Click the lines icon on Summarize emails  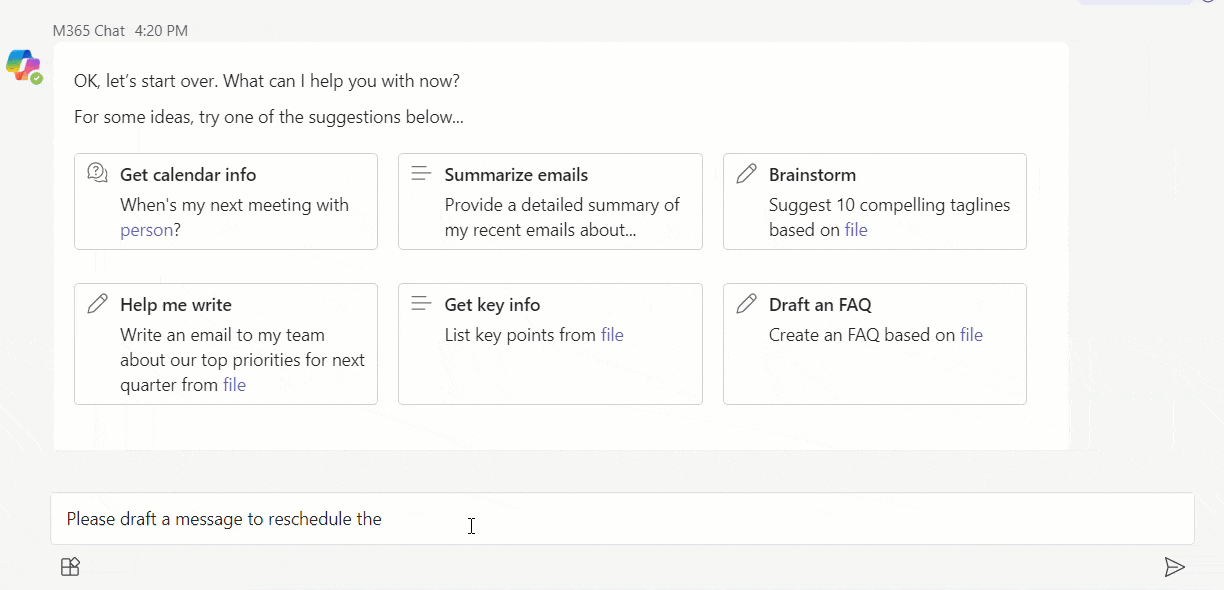pos(421,173)
